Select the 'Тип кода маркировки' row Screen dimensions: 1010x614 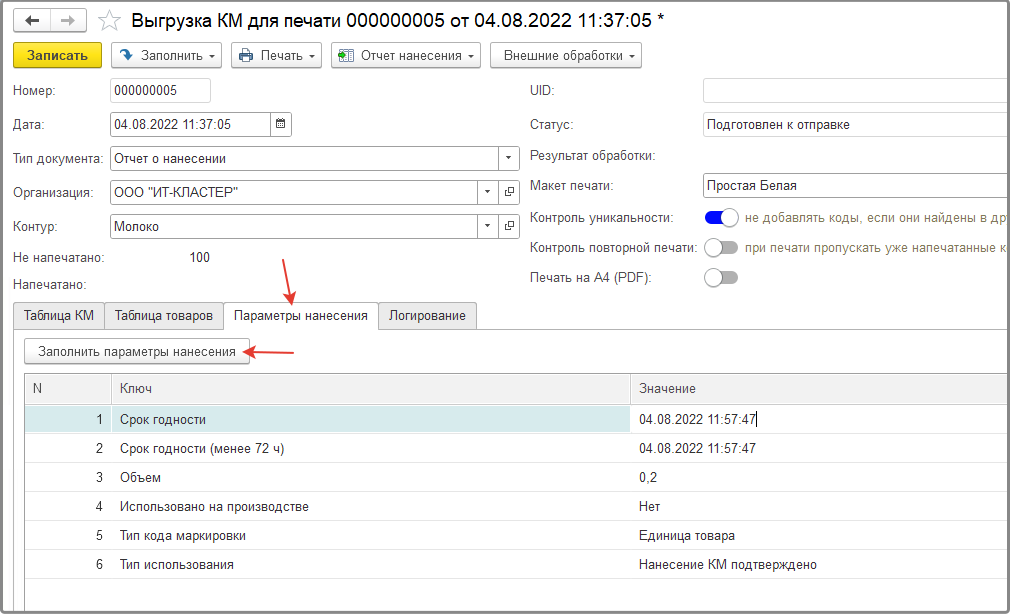click(515, 535)
